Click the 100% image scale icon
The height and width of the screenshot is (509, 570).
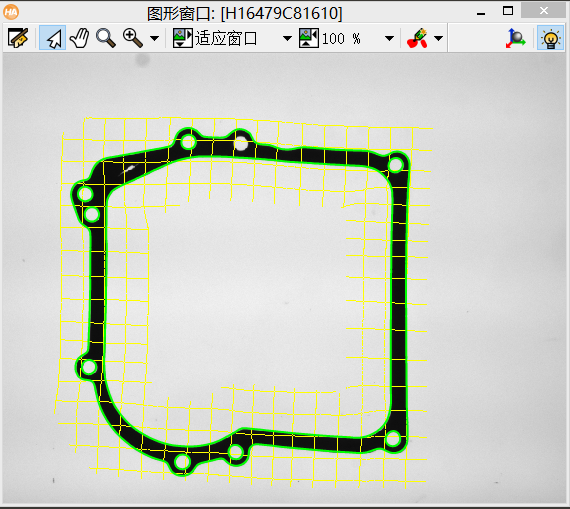309,38
